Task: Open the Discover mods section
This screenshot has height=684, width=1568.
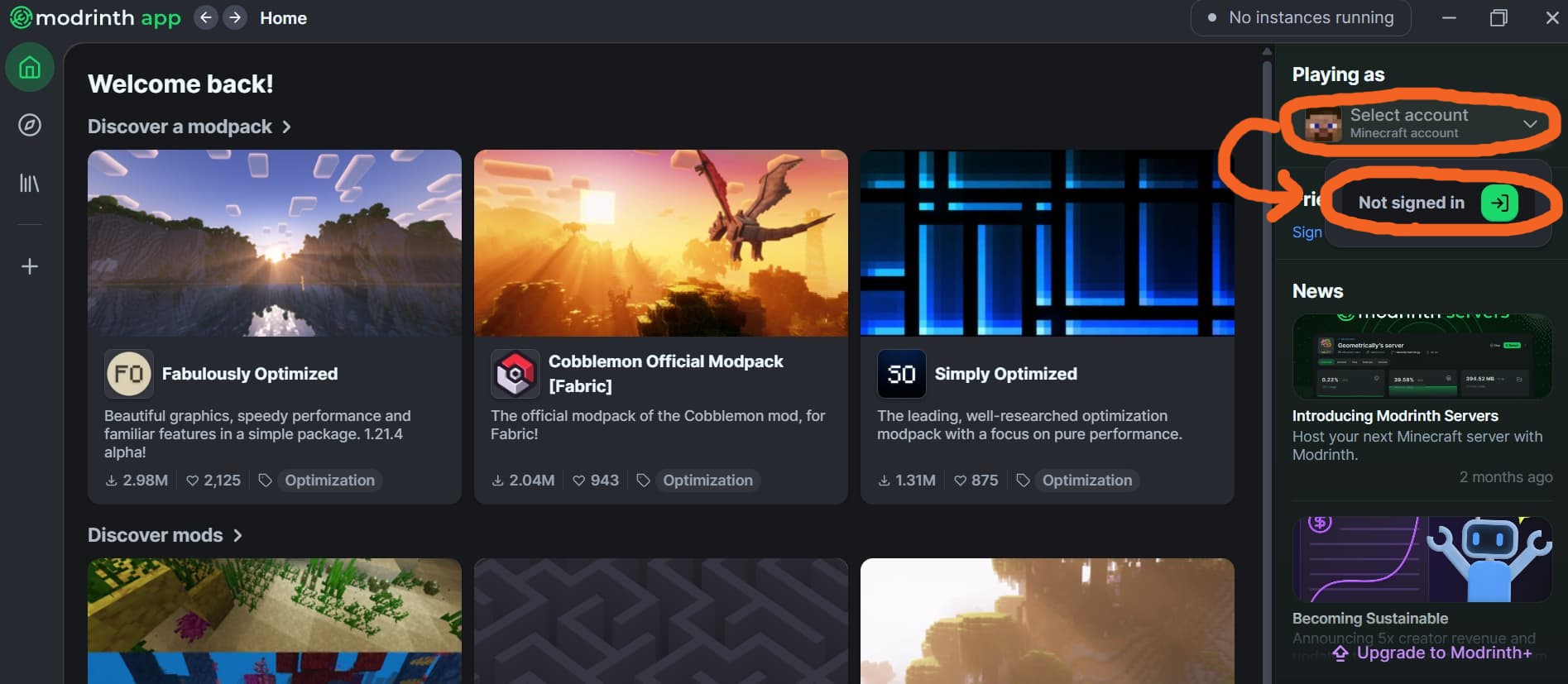Action: click(x=165, y=535)
